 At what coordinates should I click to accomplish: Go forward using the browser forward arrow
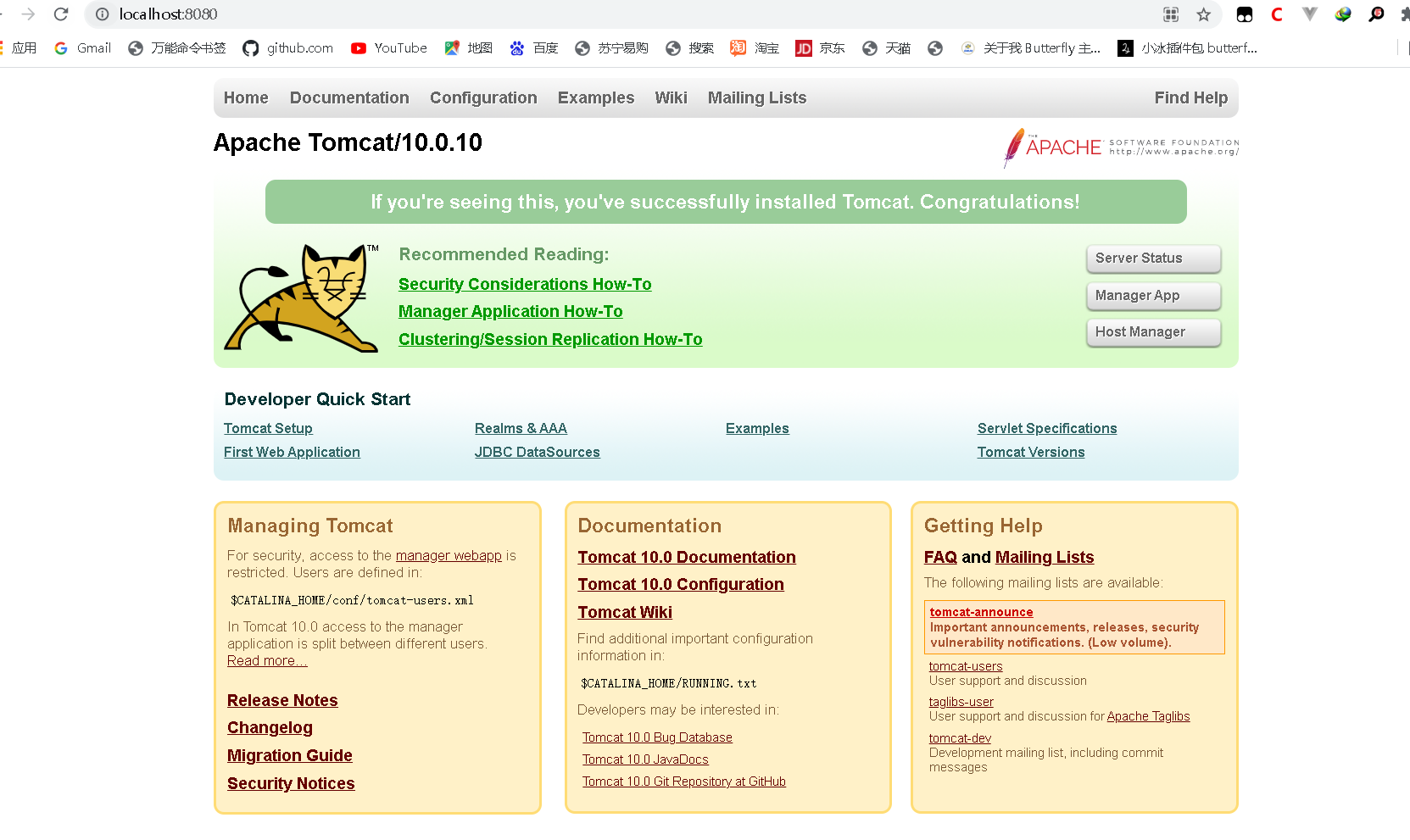(28, 14)
